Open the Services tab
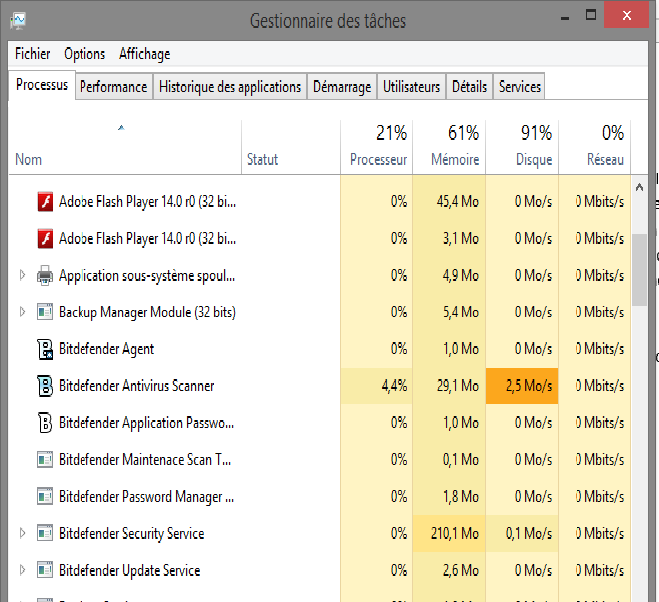The image size is (659, 602). tap(519, 87)
